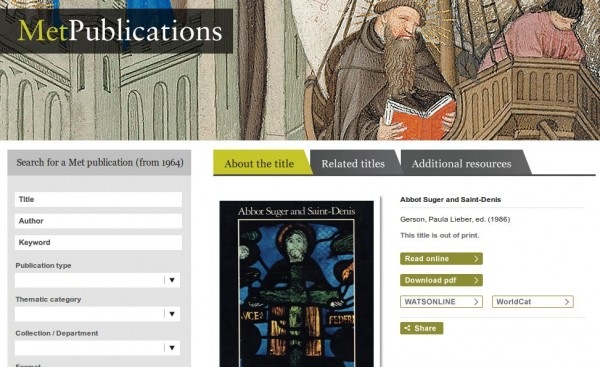Screen dimensions: 600x367
Task: Focus the Author search field
Action: pyautogui.click(x=98, y=221)
